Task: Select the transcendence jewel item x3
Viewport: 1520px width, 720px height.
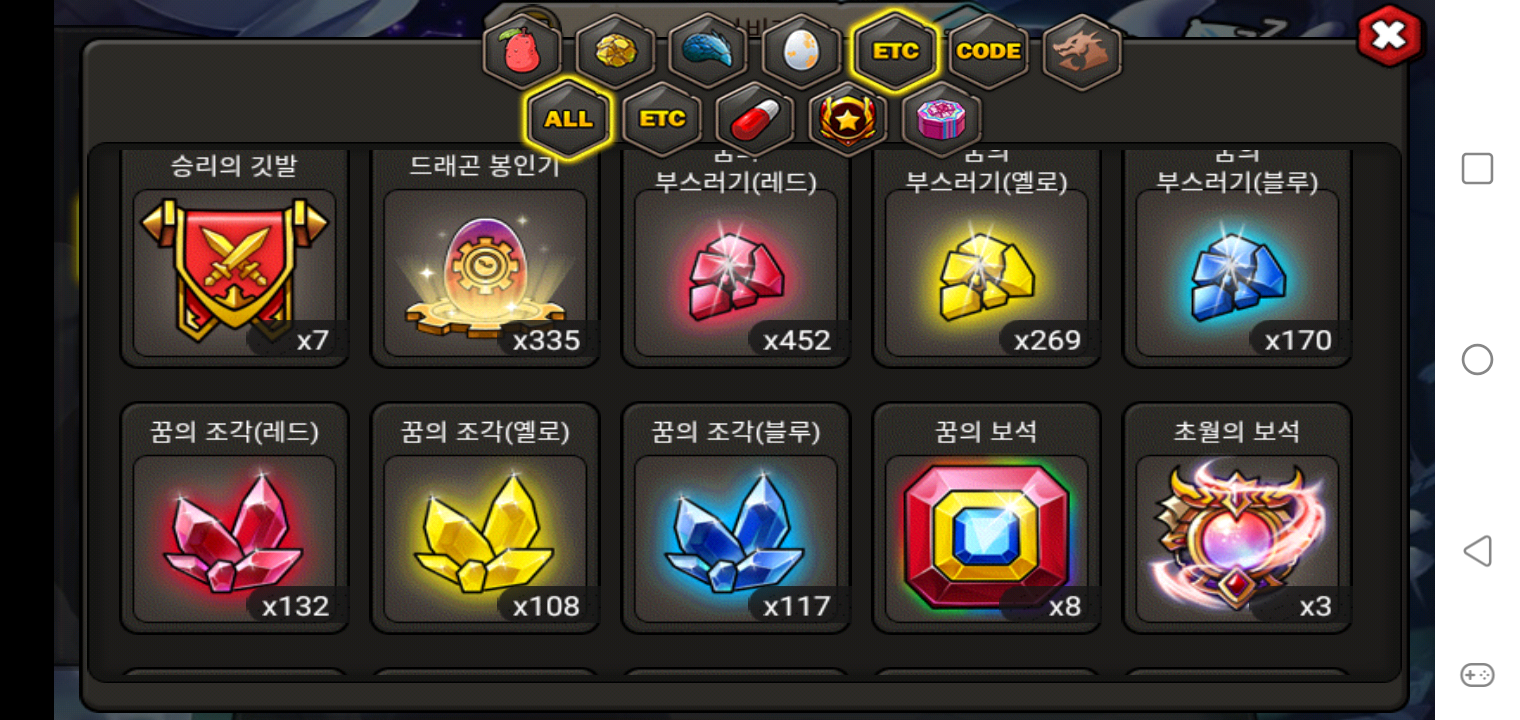Action: [1237, 518]
